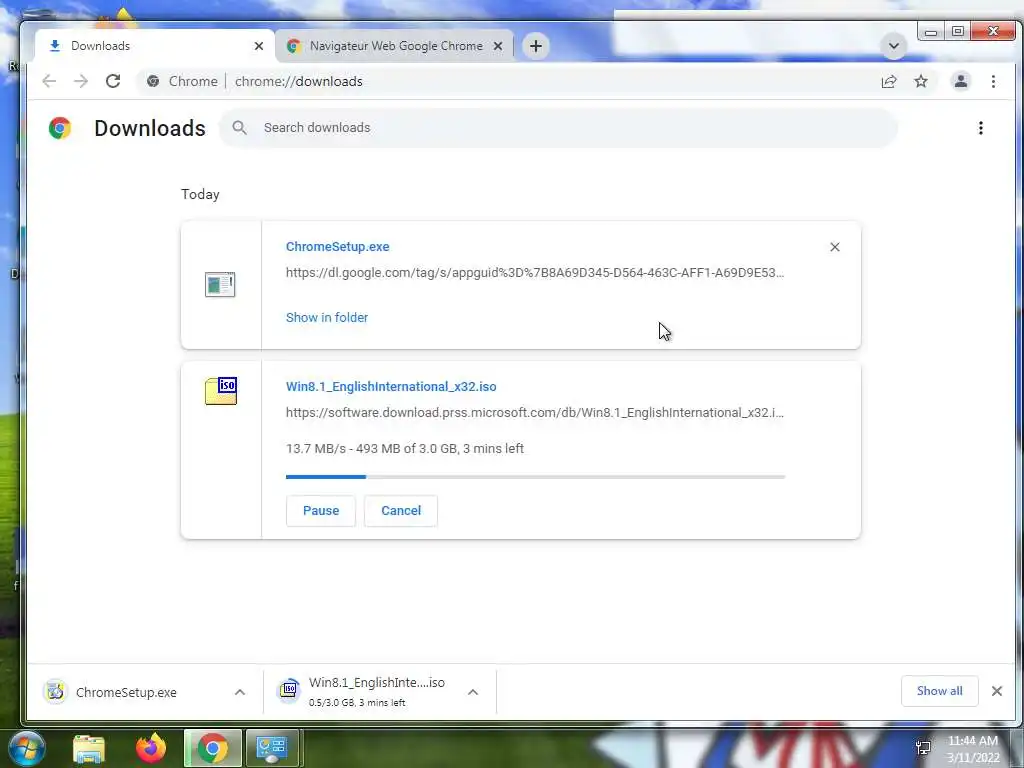Open the tab search dropdown arrow
The height and width of the screenshot is (768, 1024).
point(893,46)
